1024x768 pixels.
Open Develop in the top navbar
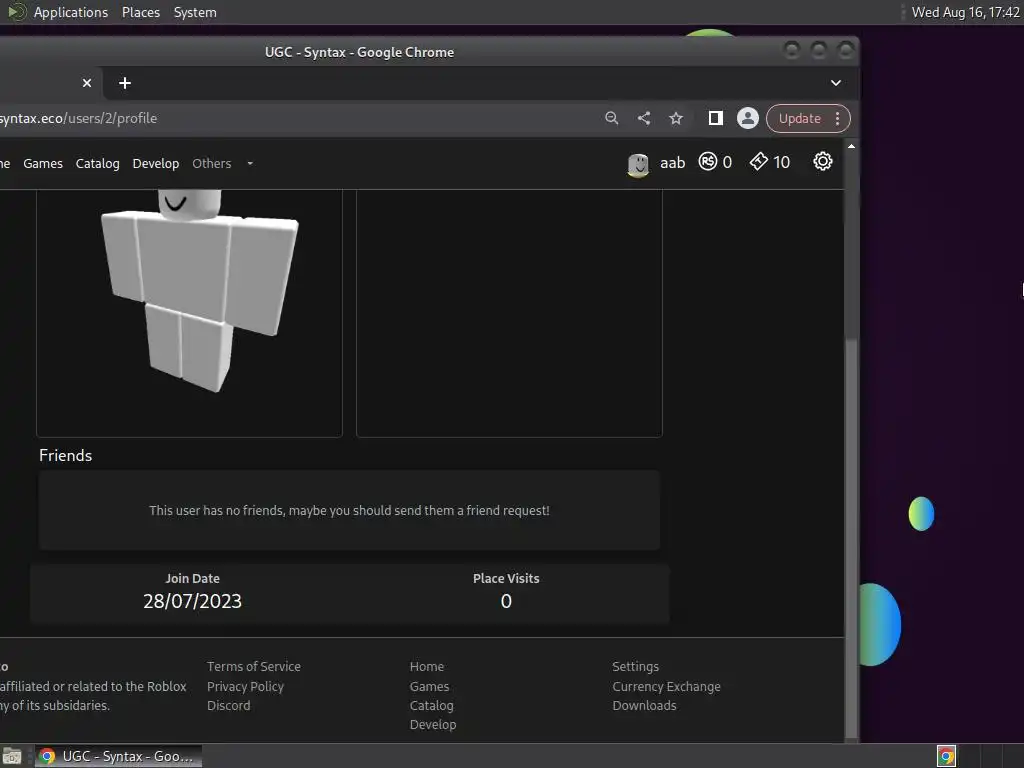(x=155, y=163)
